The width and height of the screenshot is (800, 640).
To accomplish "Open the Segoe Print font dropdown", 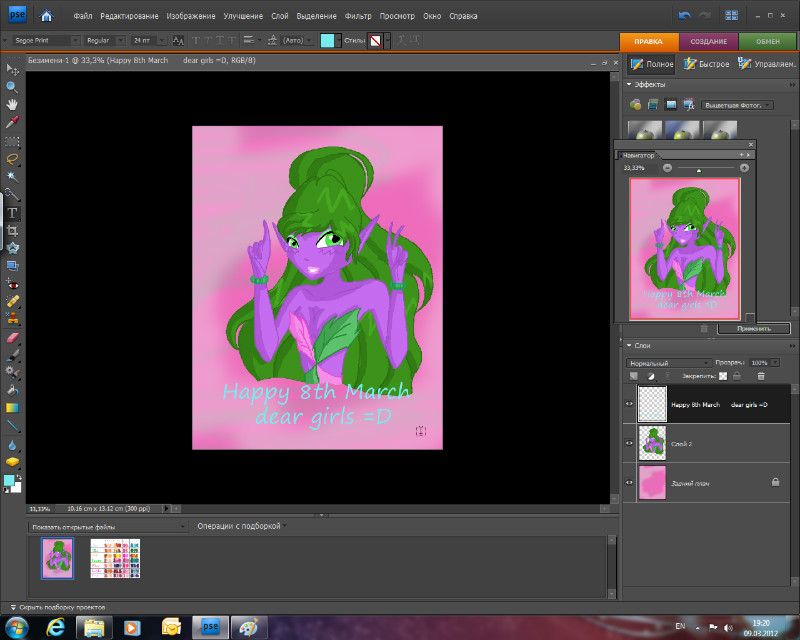I will tap(75, 40).
